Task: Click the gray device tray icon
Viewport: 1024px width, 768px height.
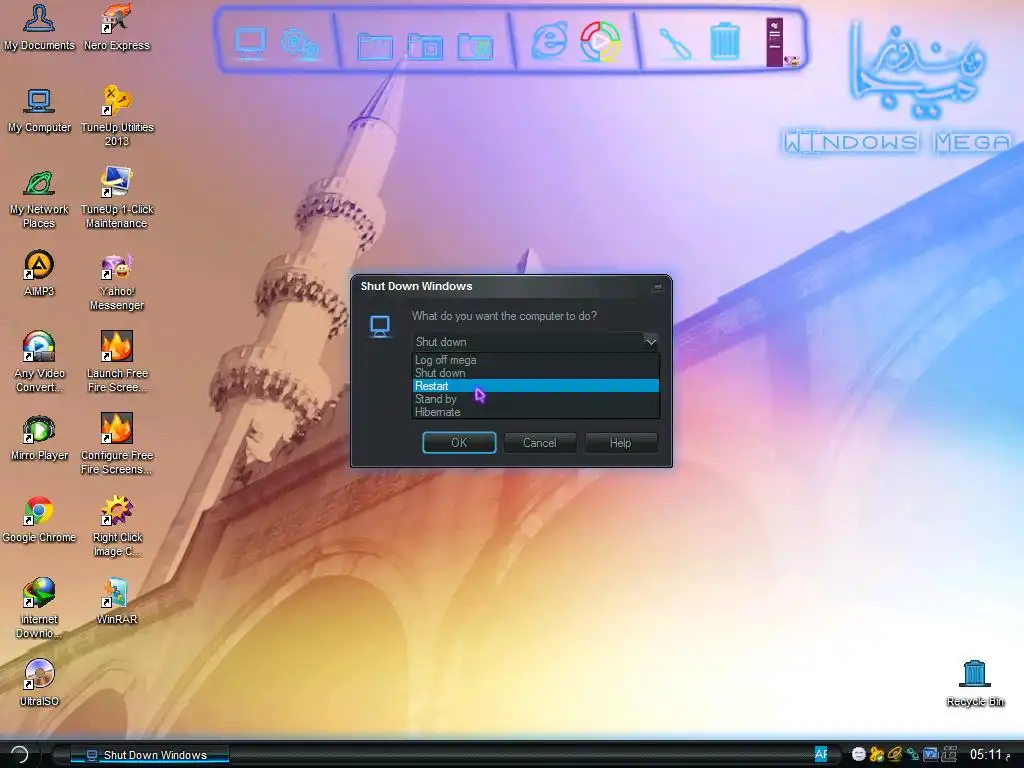Action: (x=949, y=754)
